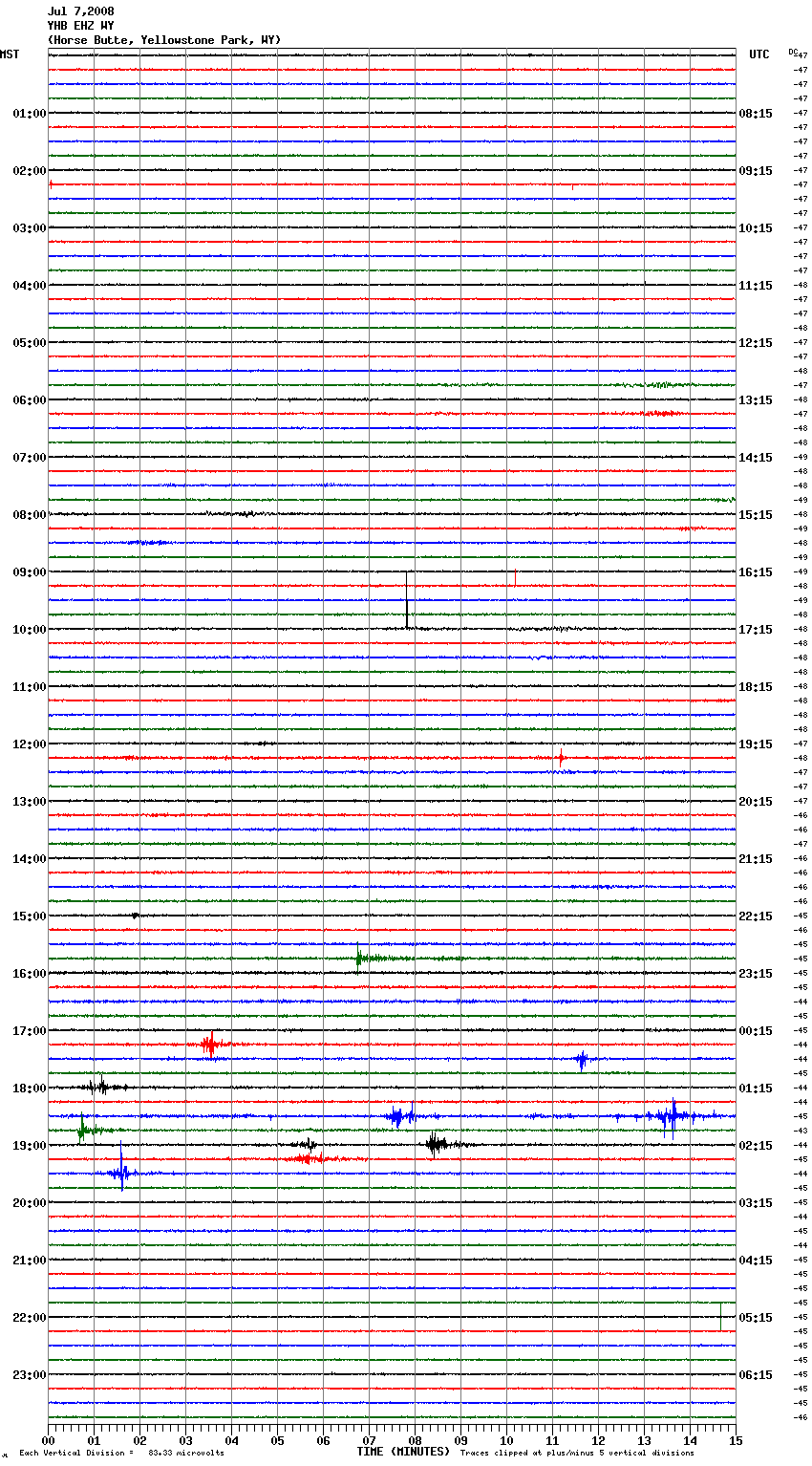Click the "06:15" UTC time label
Screen dimensions: 812x1466
click(756, 1375)
